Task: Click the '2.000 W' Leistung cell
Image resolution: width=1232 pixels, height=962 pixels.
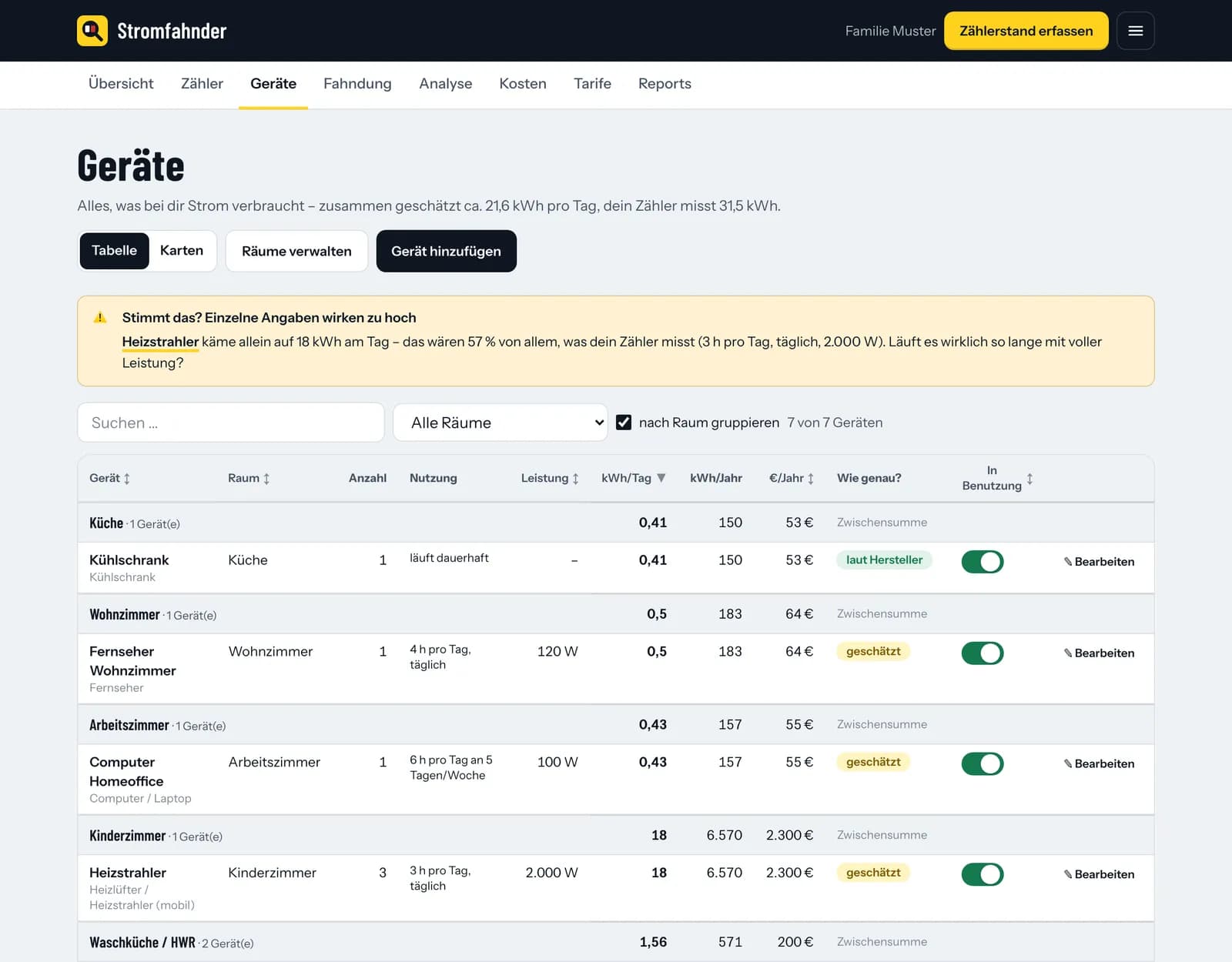Action: coord(551,873)
